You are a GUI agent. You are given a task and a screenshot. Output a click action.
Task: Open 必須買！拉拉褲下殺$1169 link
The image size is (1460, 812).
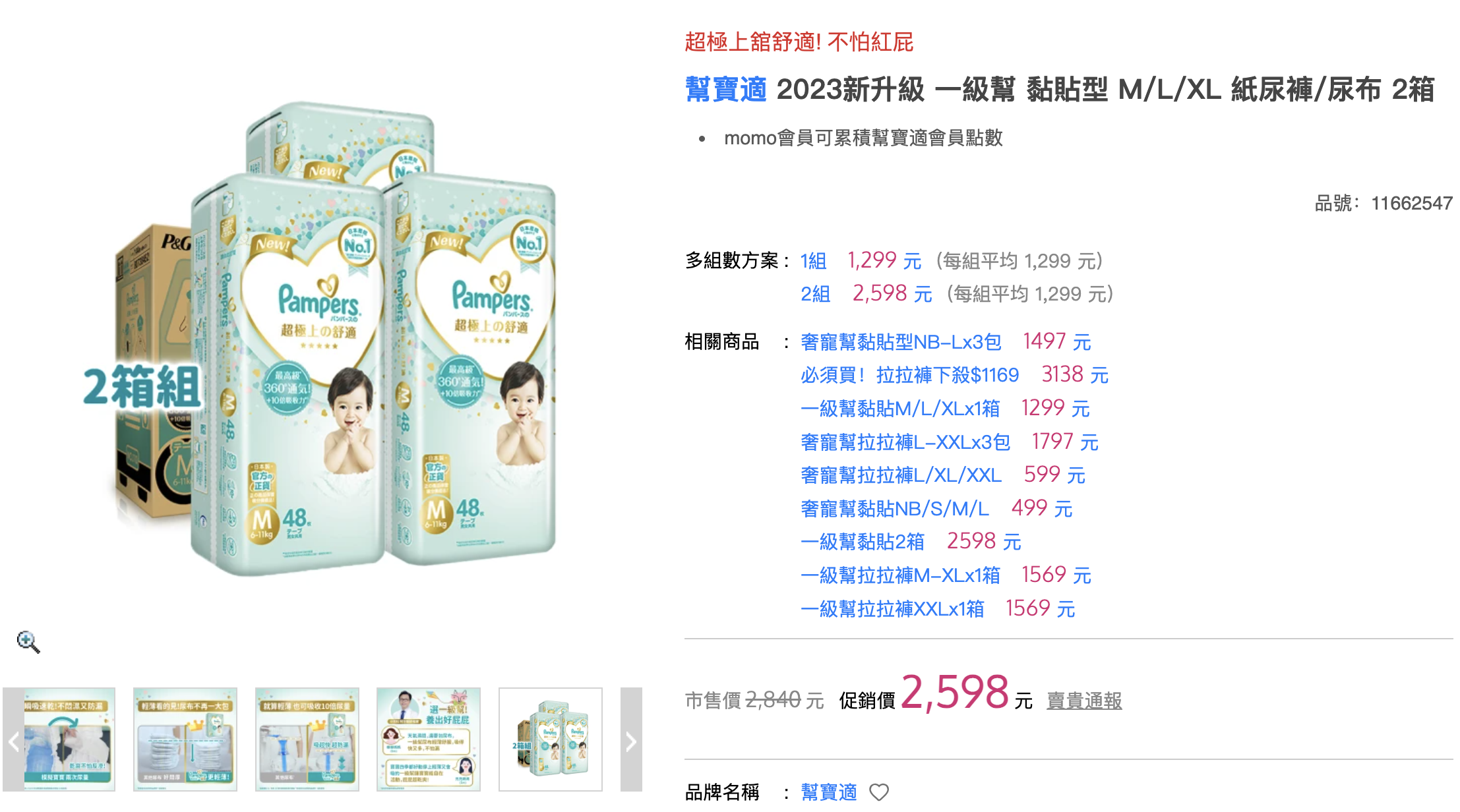point(909,375)
